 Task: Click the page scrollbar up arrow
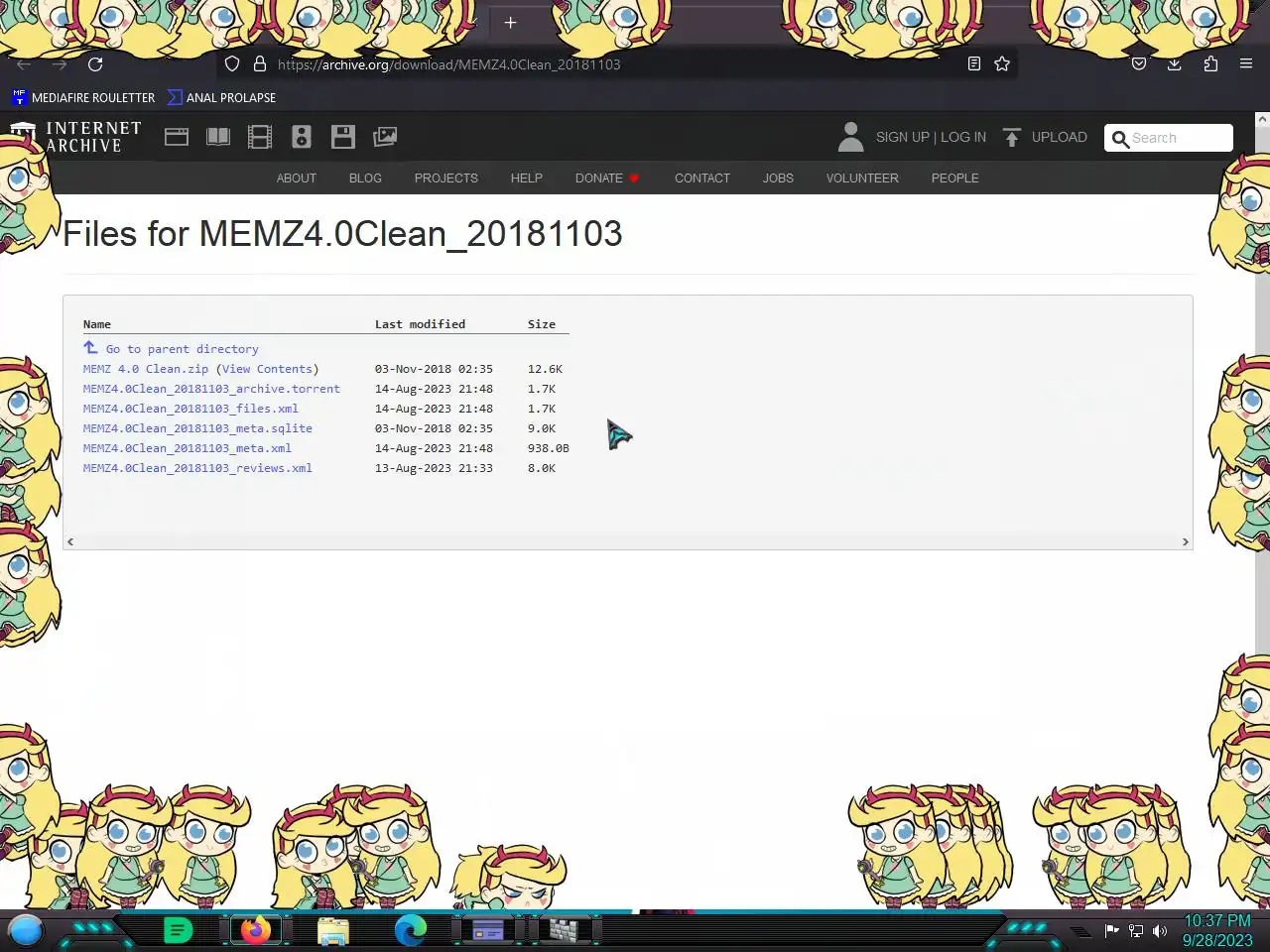point(1262,119)
